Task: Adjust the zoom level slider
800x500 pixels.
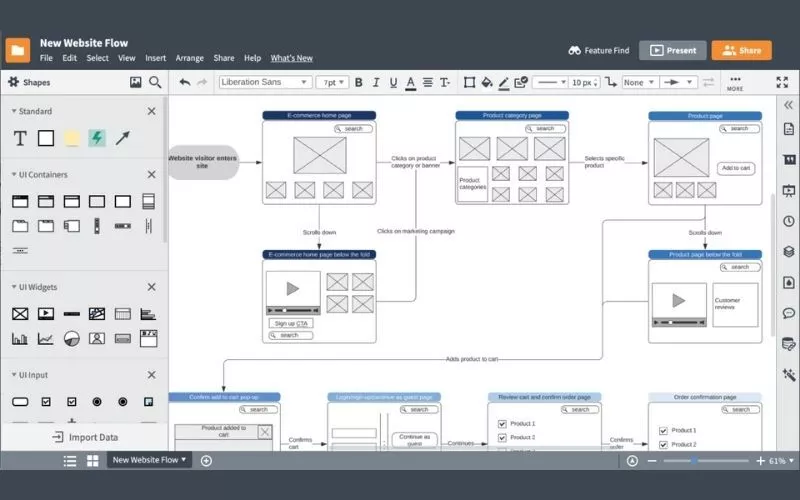Action: pyautogui.click(x=696, y=461)
